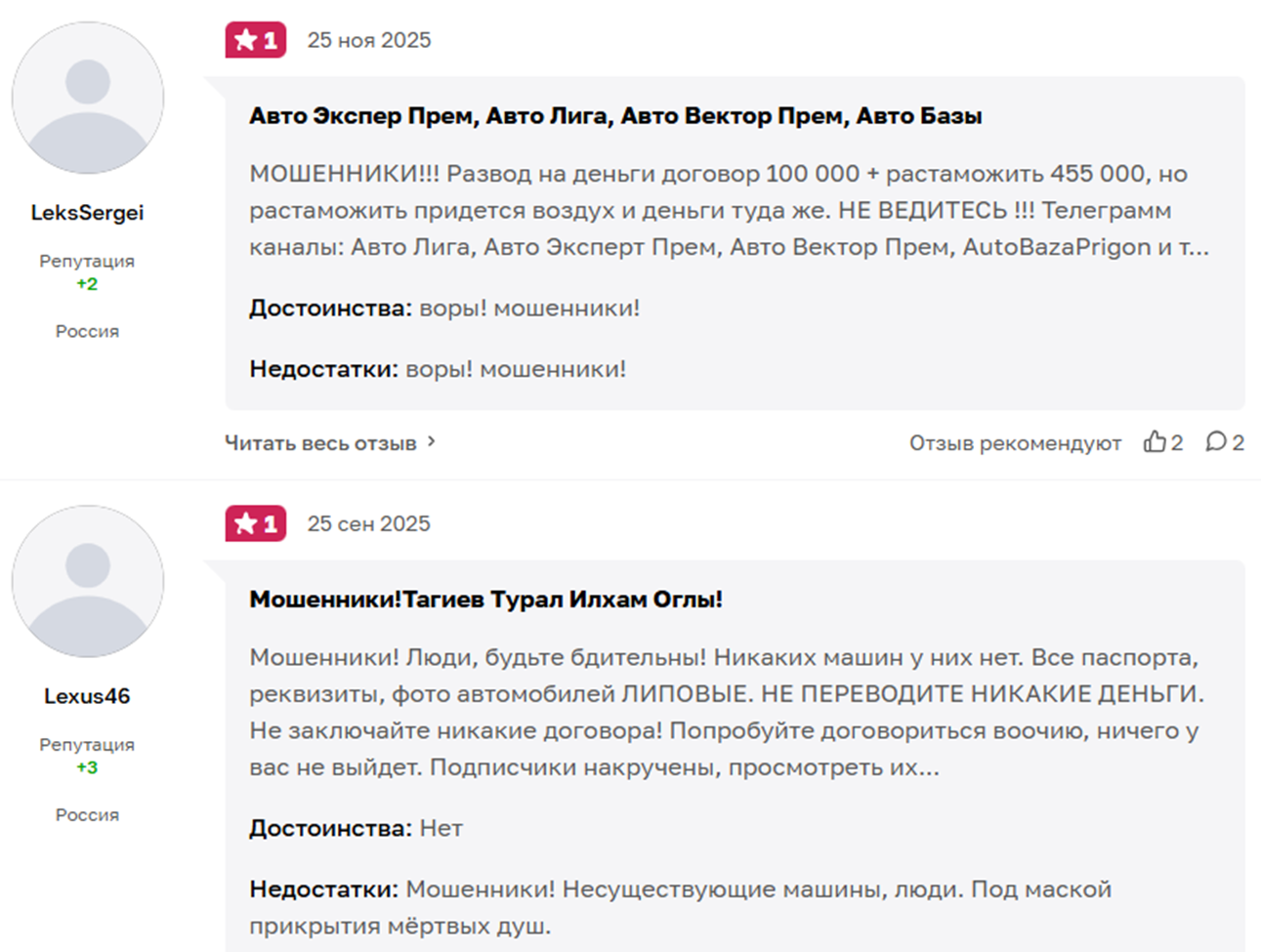Click LeksSergei's avatar placeholder icon
This screenshot has width=1261, height=952.
(x=87, y=98)
